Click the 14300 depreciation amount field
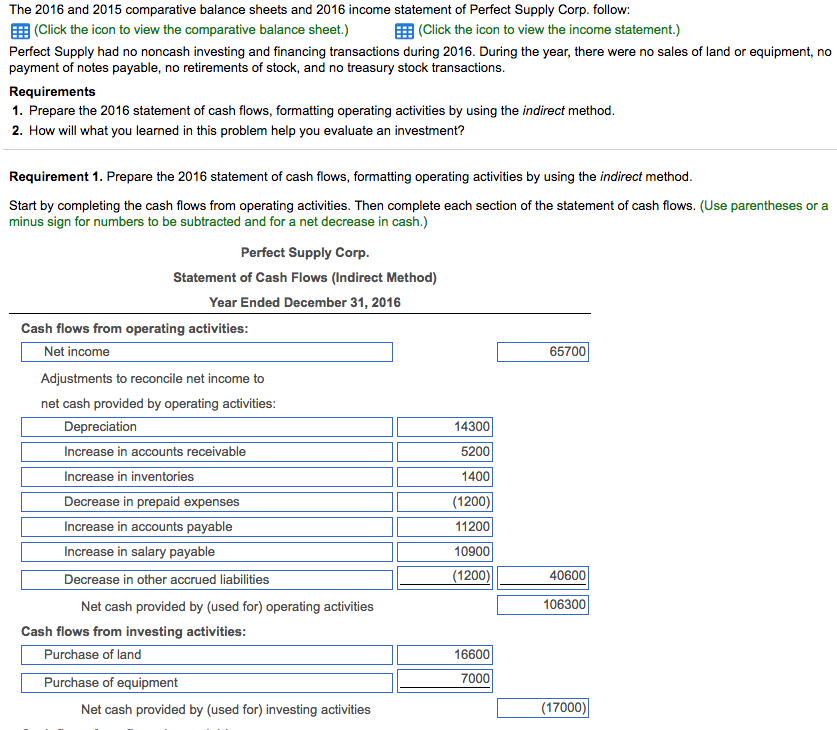The image size is (837, 730). click(444, 427)
